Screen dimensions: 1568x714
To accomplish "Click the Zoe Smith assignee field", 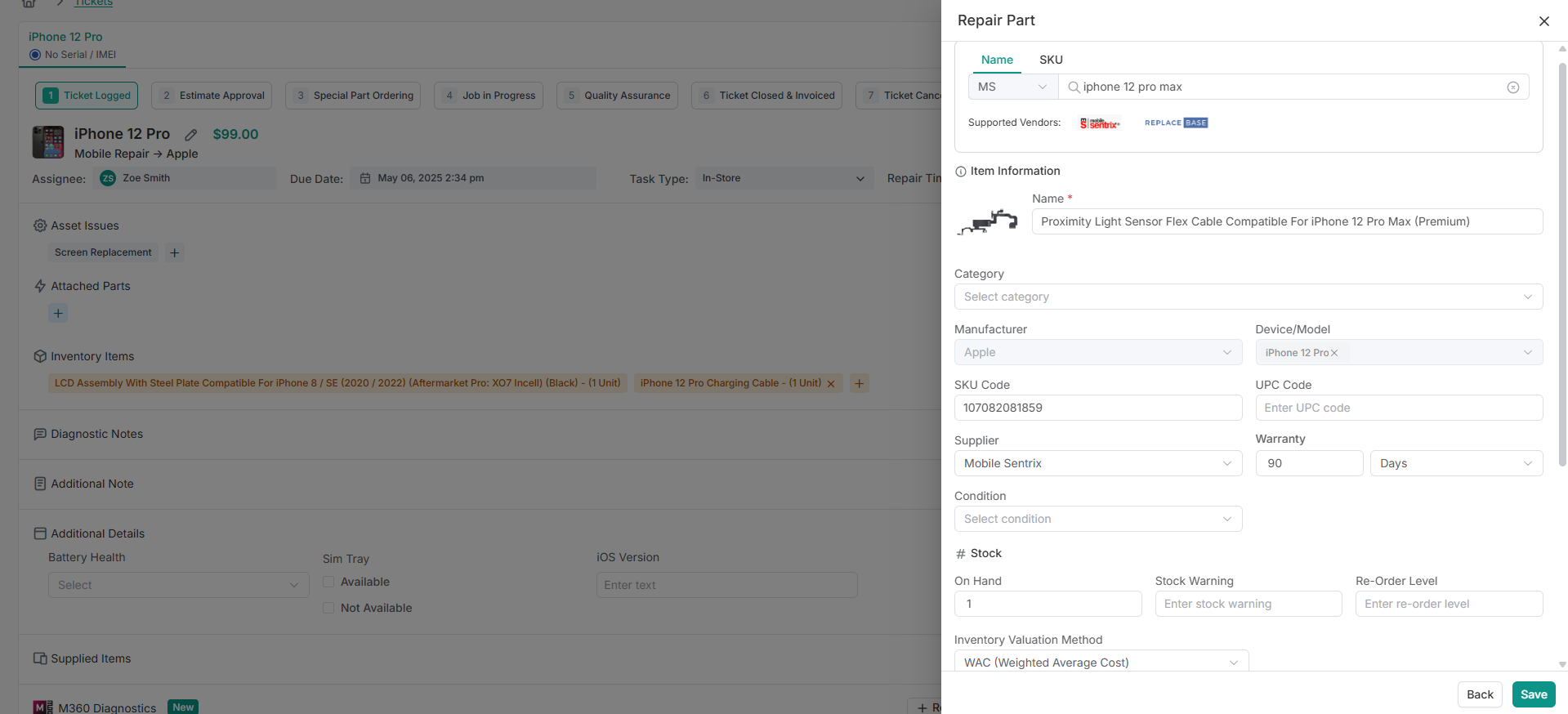I will click(185, 178).
